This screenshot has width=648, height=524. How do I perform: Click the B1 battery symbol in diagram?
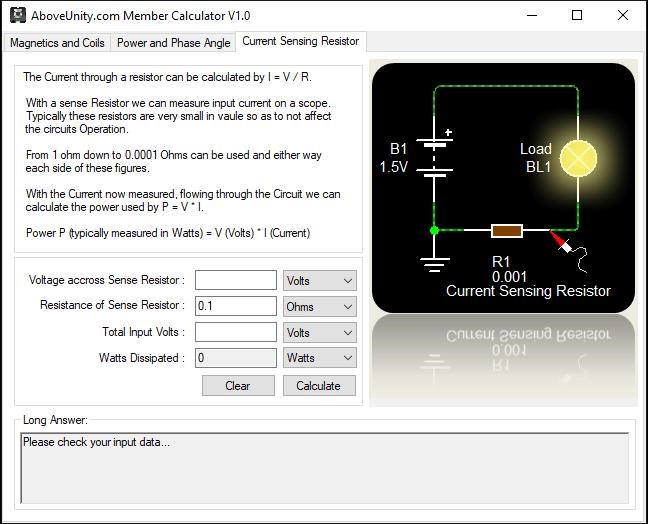click(x=434, y=158)
